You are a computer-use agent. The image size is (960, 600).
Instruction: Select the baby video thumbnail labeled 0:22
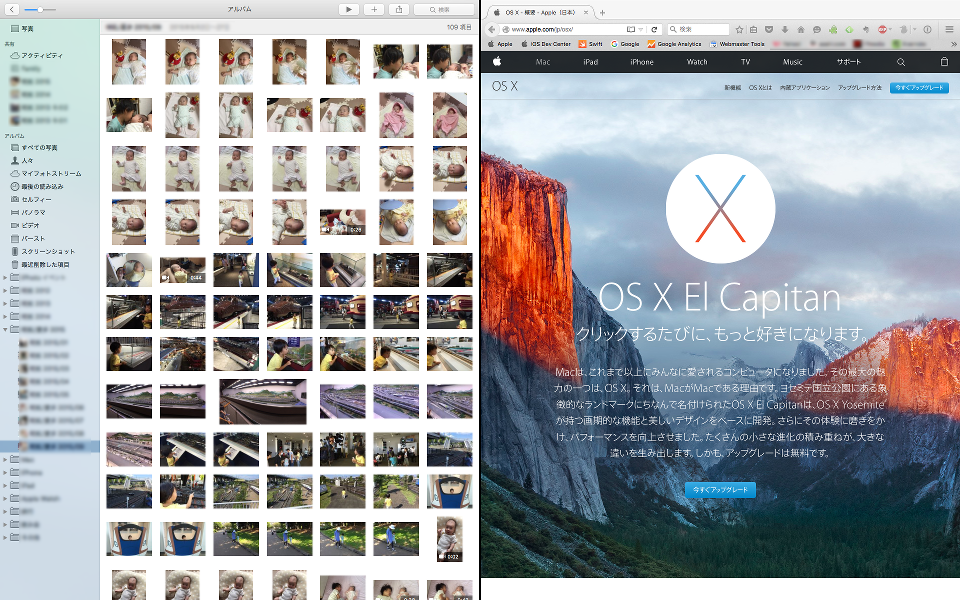coord(449,539)
